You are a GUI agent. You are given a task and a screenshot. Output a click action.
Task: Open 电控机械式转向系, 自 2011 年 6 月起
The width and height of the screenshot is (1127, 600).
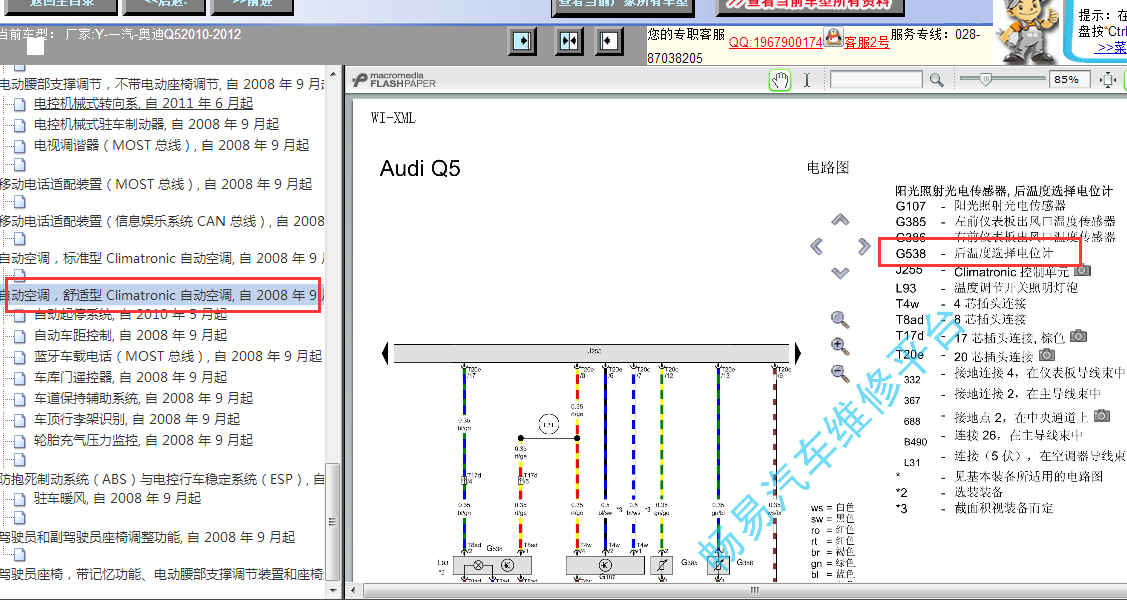coord(144,103)
